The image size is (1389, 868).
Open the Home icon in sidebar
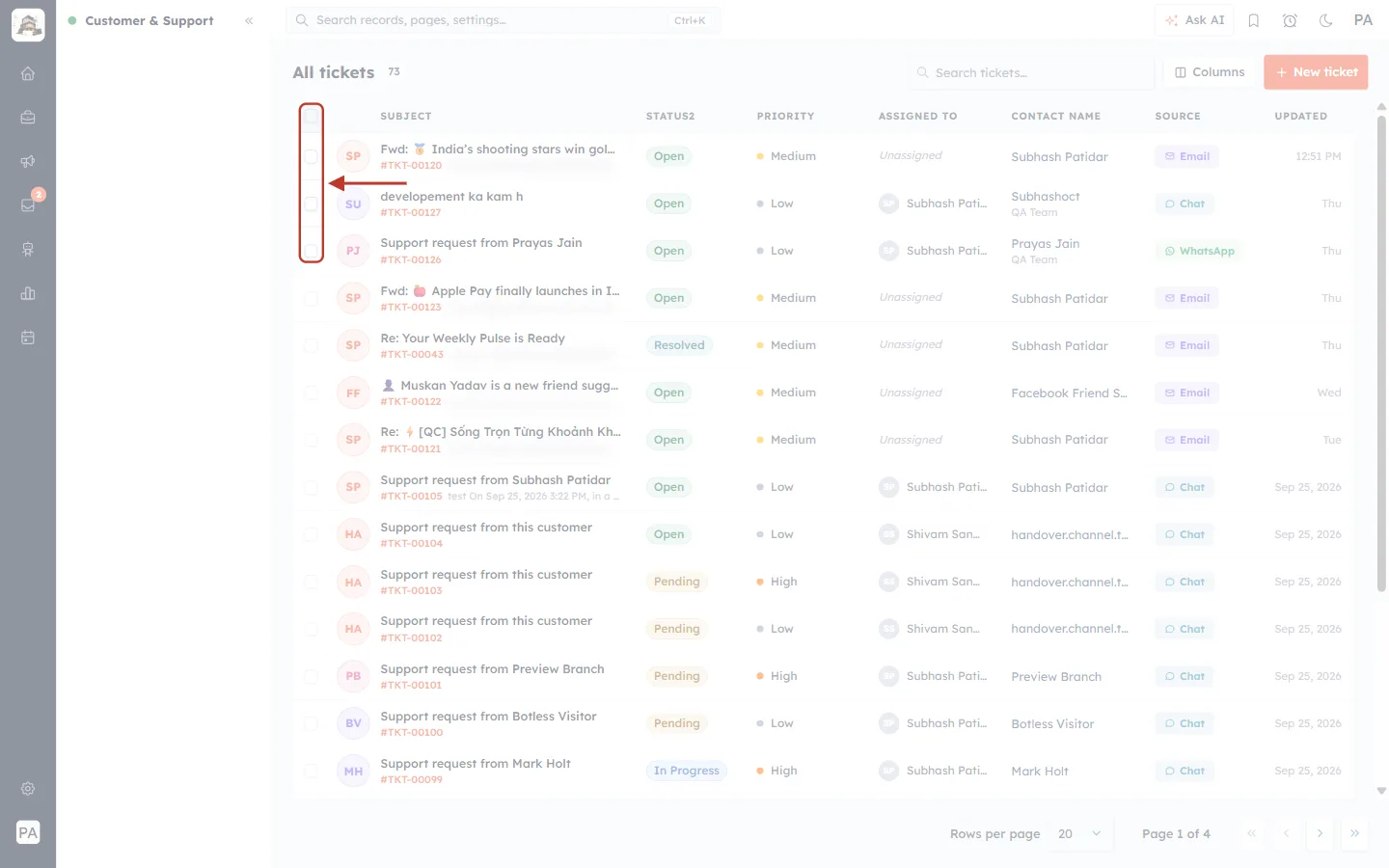coord(28,73)
